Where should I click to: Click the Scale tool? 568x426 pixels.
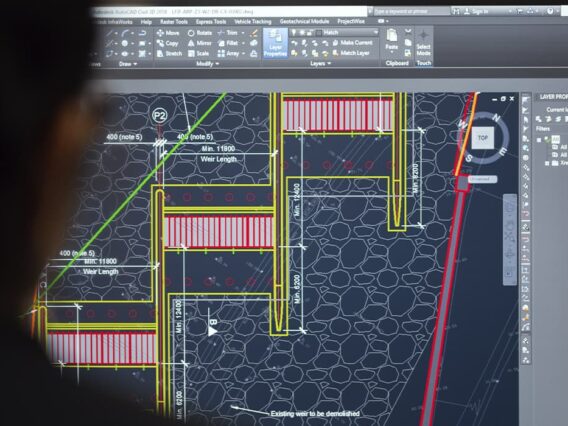[198, 54]
